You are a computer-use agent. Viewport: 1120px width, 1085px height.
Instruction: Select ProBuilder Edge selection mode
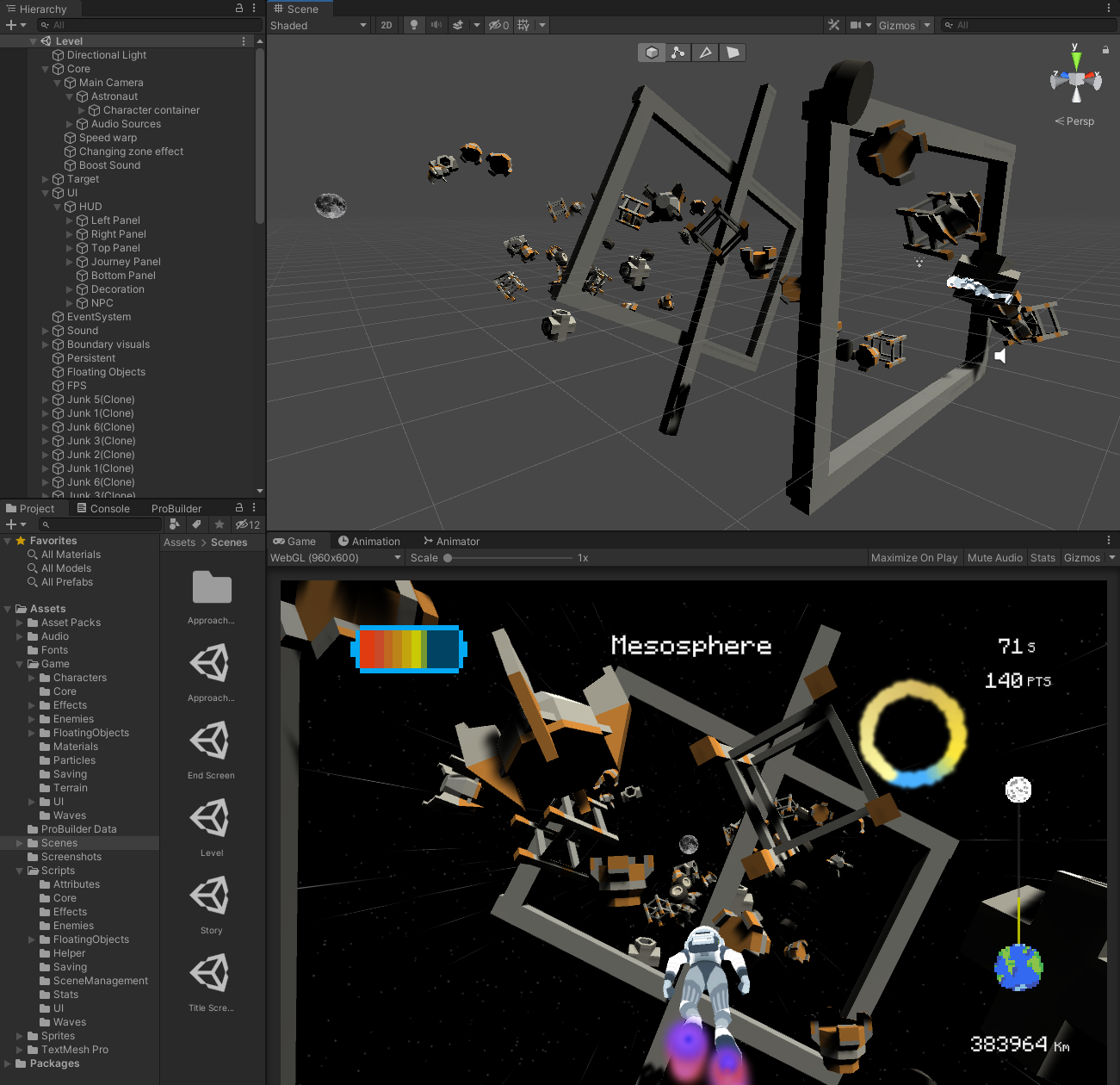705,53
